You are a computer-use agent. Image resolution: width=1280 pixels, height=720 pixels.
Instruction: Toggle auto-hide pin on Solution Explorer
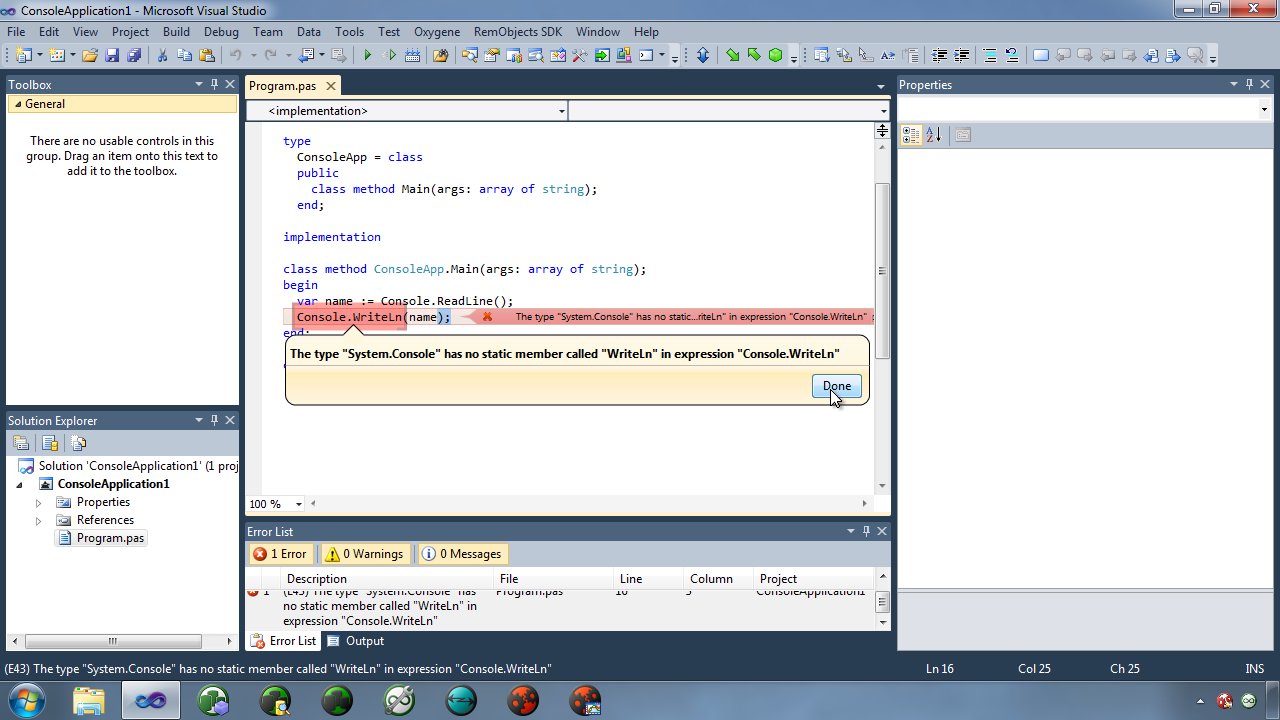213,421
